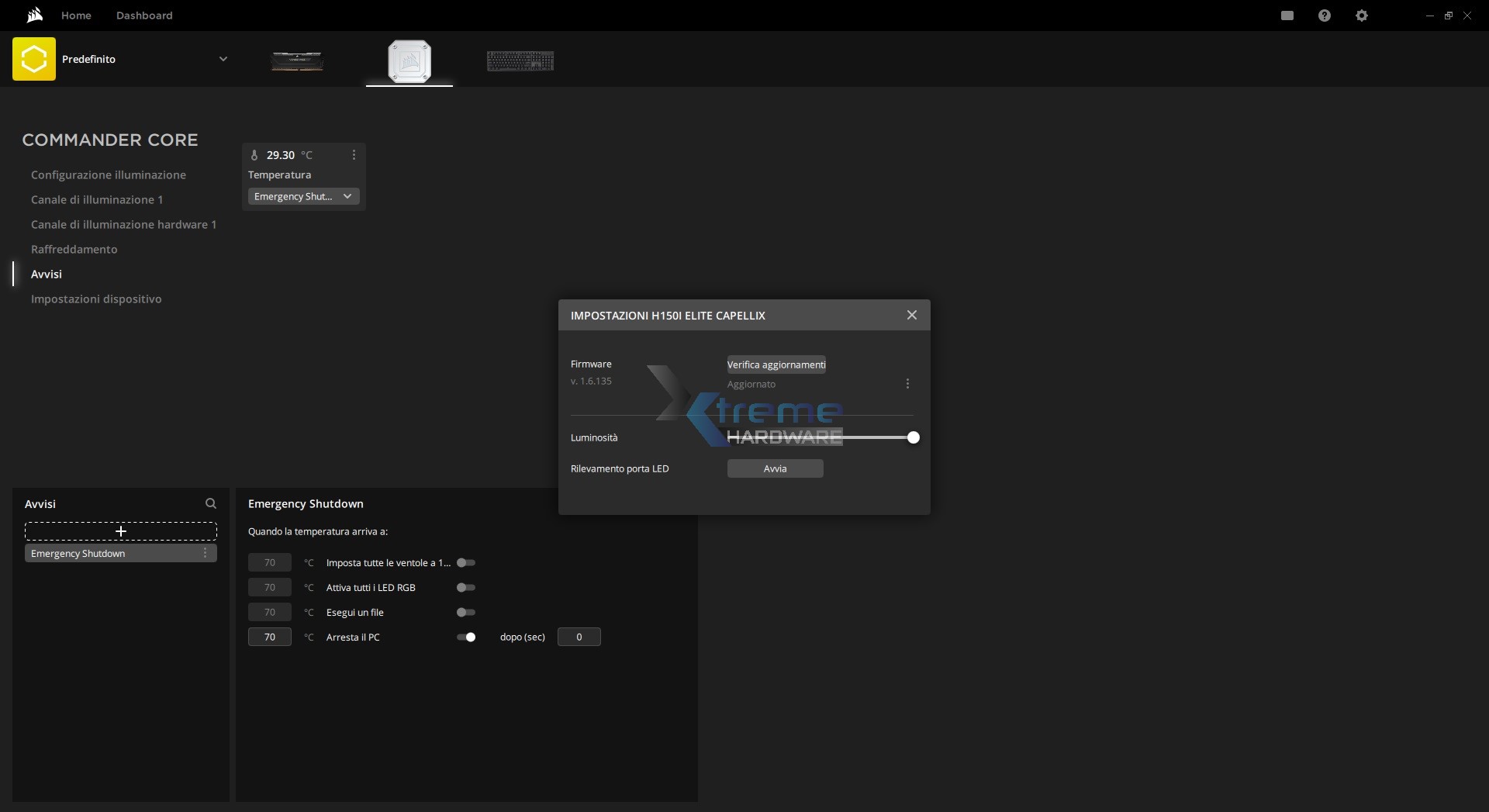Open the Emergency Shut... temperature dropdown

click(303, 197)
